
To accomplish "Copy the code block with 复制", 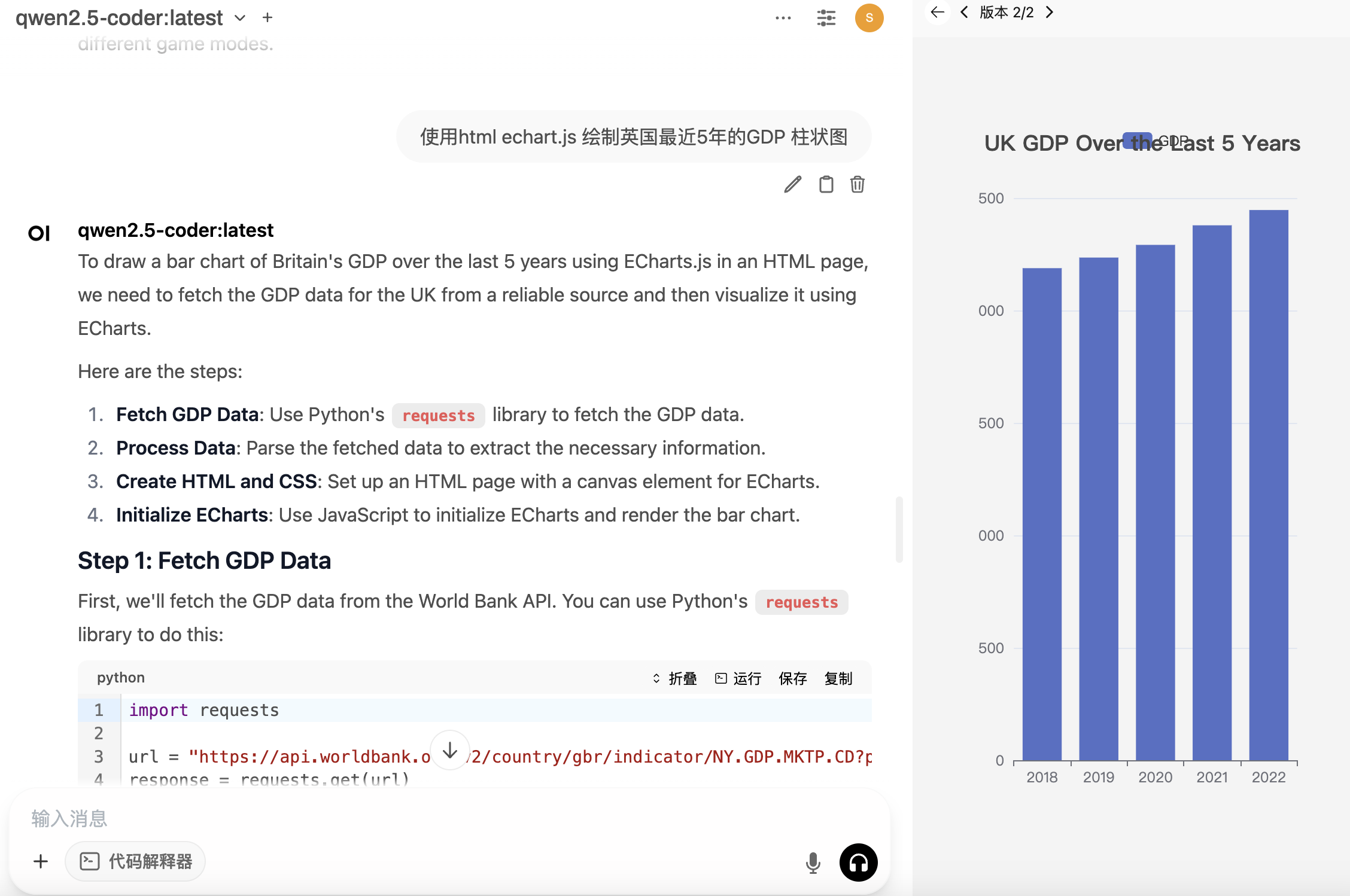I will 838,678.
